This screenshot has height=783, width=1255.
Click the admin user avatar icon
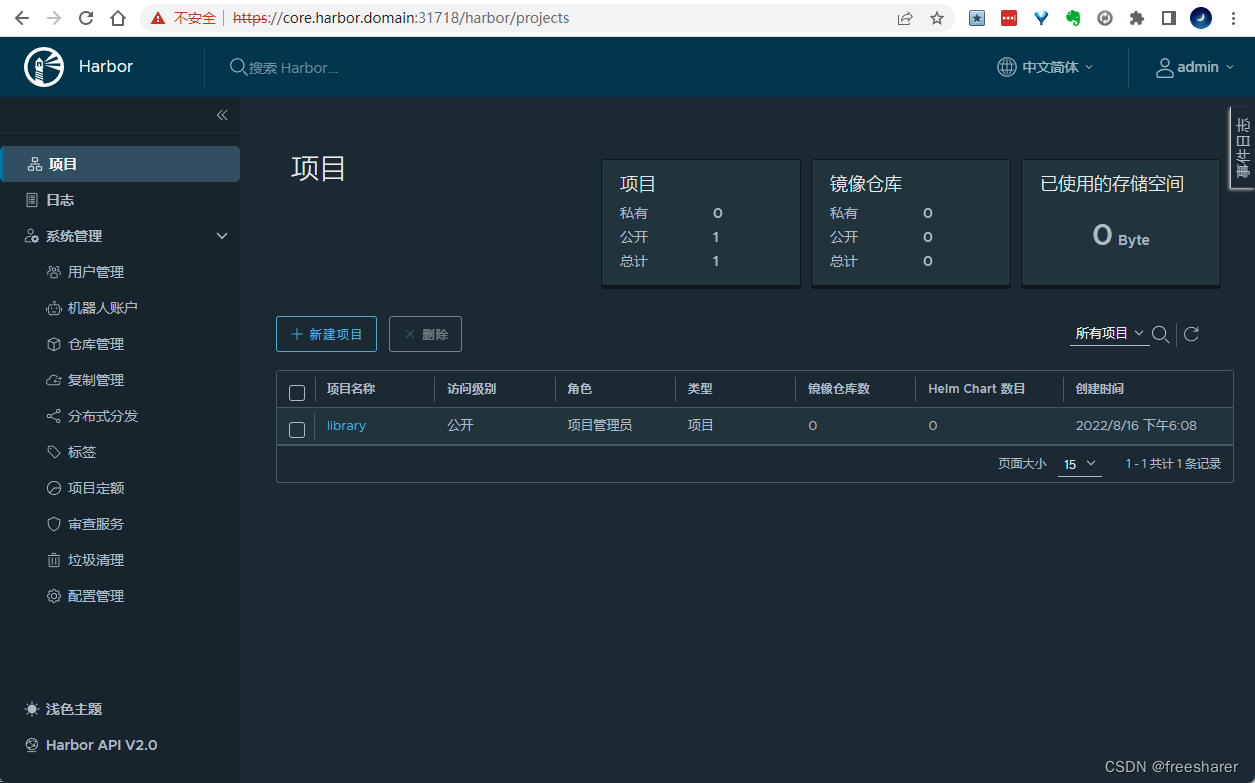(x=1165, y=67)
